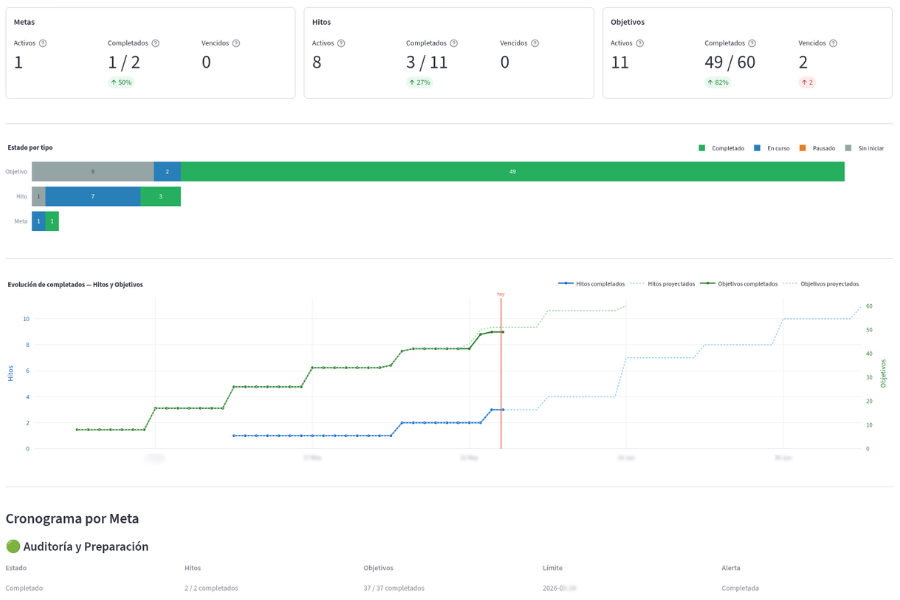
Task: Show tooltip icon for Objetivos Activos
Action: pos(640,43)
